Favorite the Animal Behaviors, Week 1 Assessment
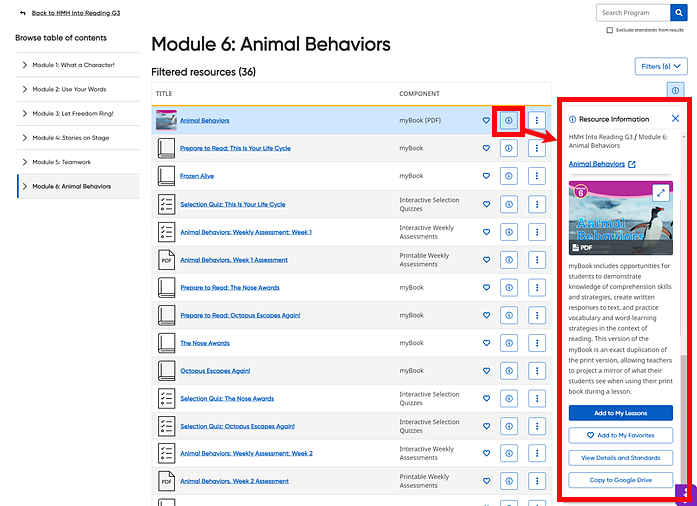This screenshot has width=697, height=506. click(486, 260)
